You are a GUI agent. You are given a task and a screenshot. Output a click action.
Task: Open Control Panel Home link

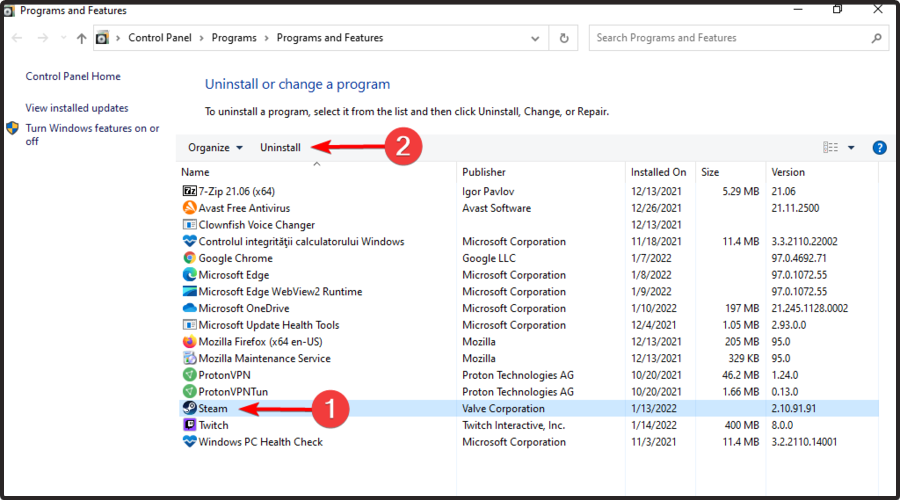pos(73,76)
